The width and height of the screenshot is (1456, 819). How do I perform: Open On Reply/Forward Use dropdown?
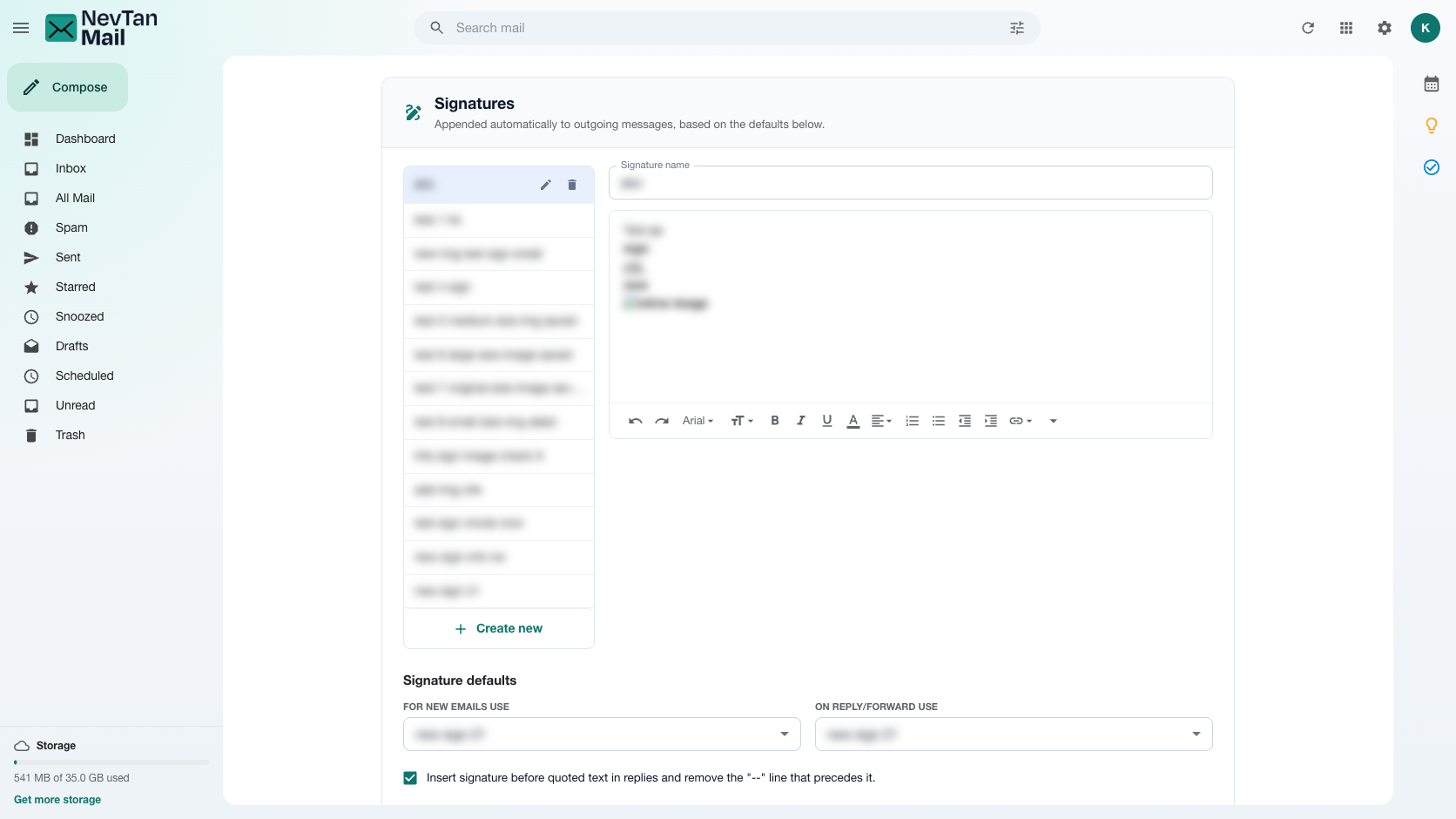1014,734
